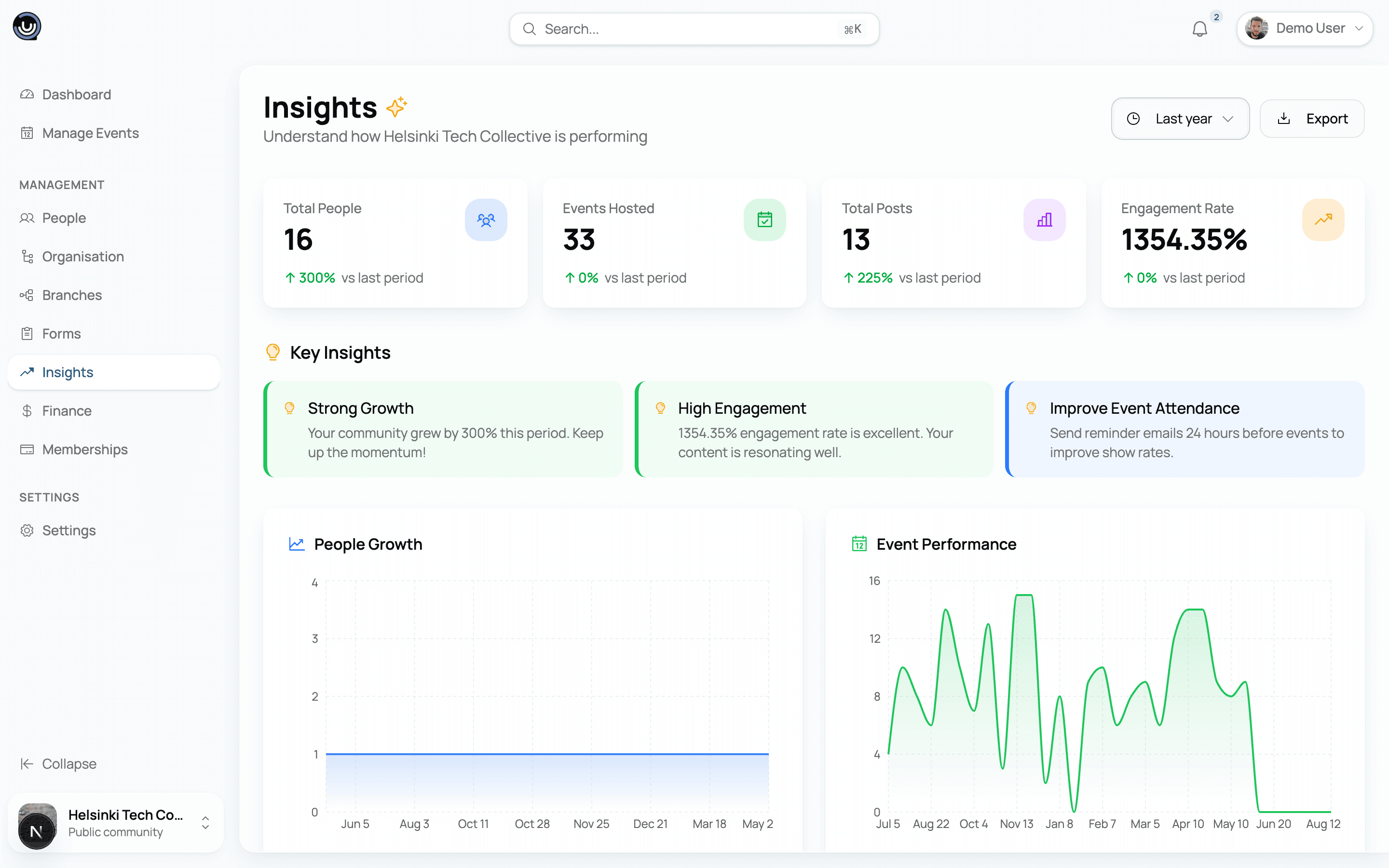Open the Improve Event Attendance card
Viewport: 1389px width, 868px height.
[x=1185, y=429]
